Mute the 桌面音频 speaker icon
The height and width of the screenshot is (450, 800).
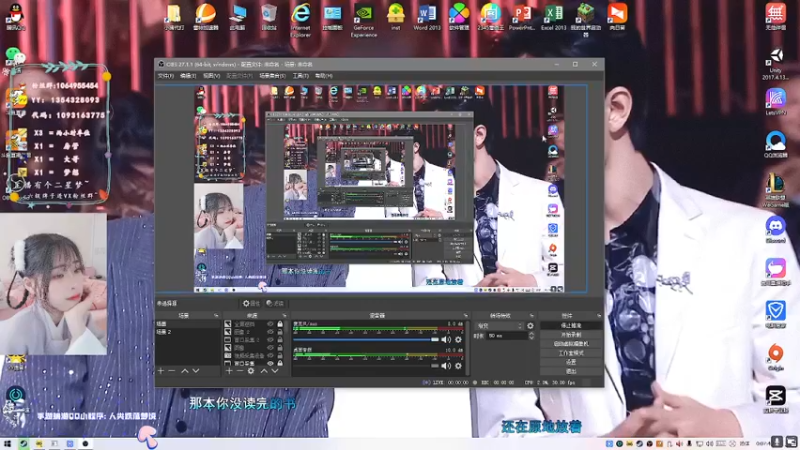446,366
